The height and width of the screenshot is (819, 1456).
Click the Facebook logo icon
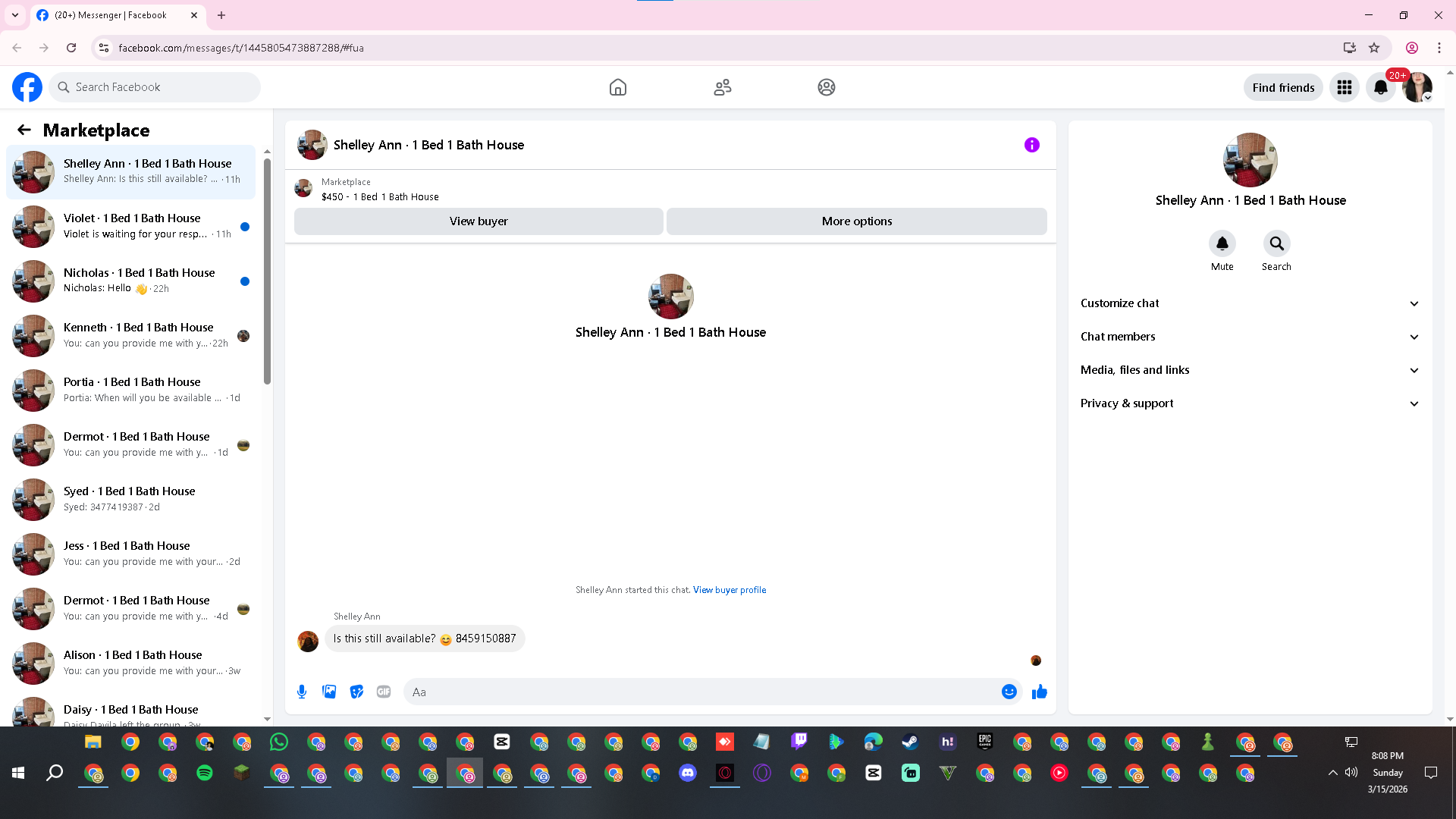(x=27, y=87)
